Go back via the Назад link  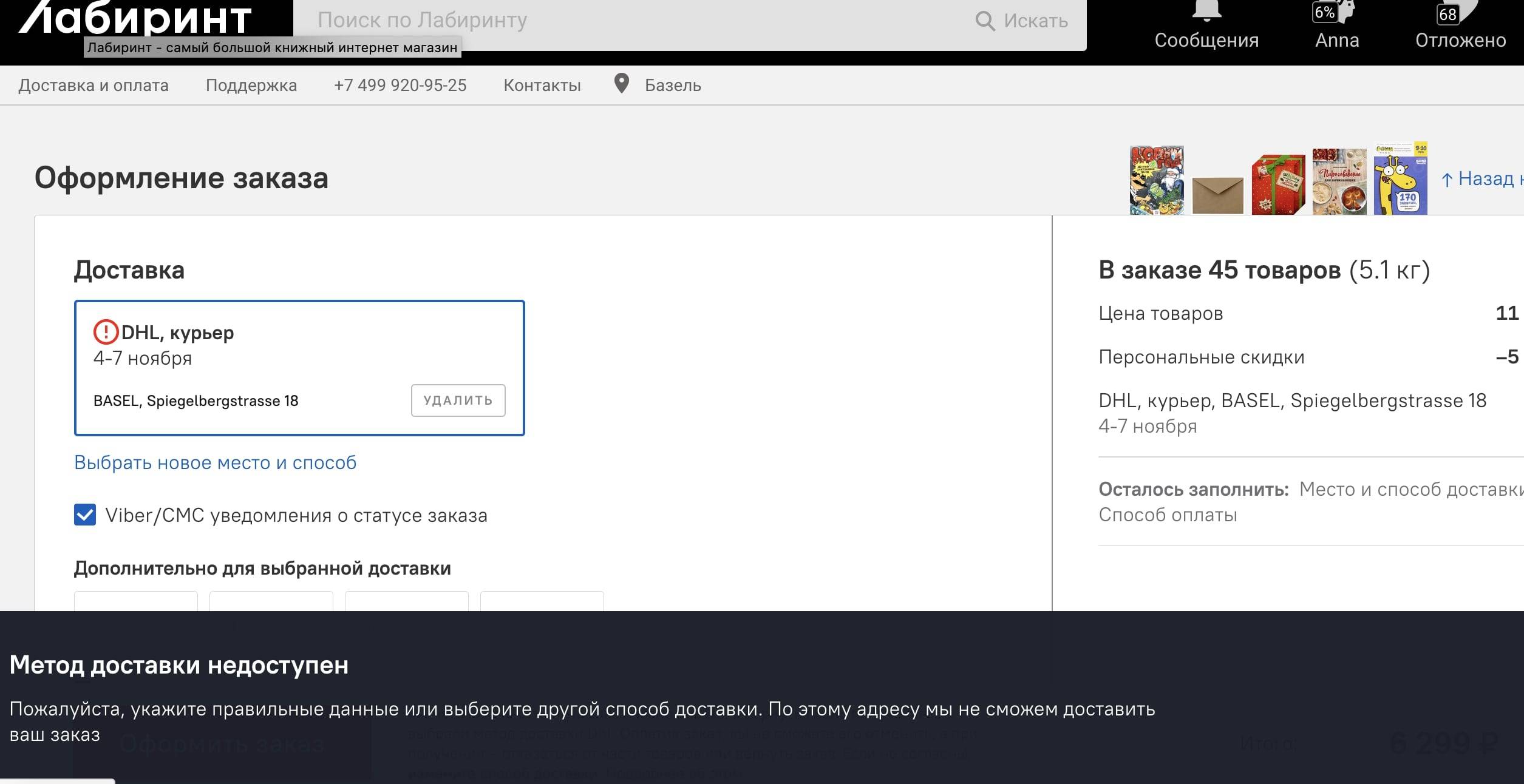tap(1481, 179)
